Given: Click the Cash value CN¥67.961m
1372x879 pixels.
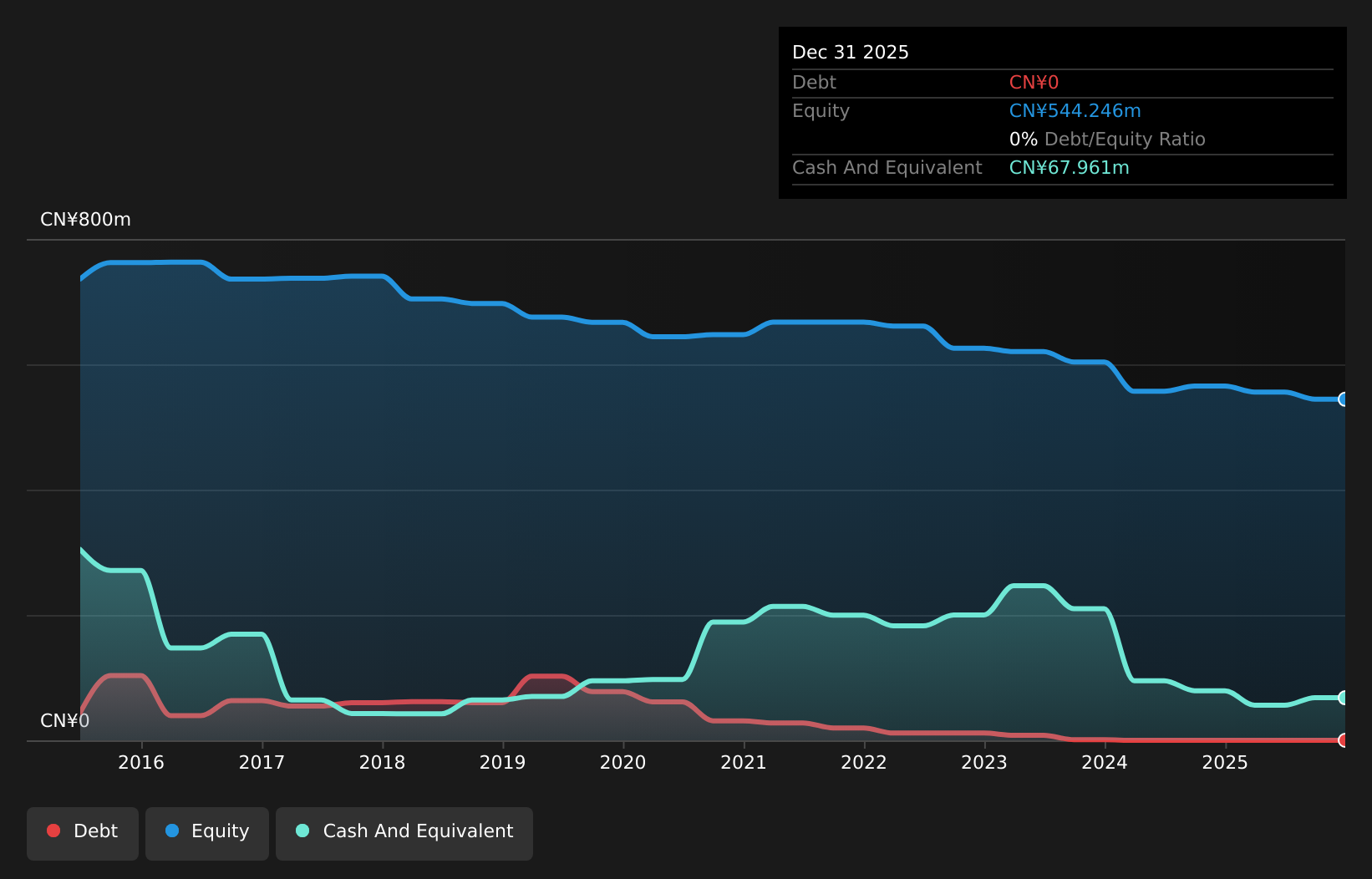Looking at the screenshot, I should click(1069, 168).
